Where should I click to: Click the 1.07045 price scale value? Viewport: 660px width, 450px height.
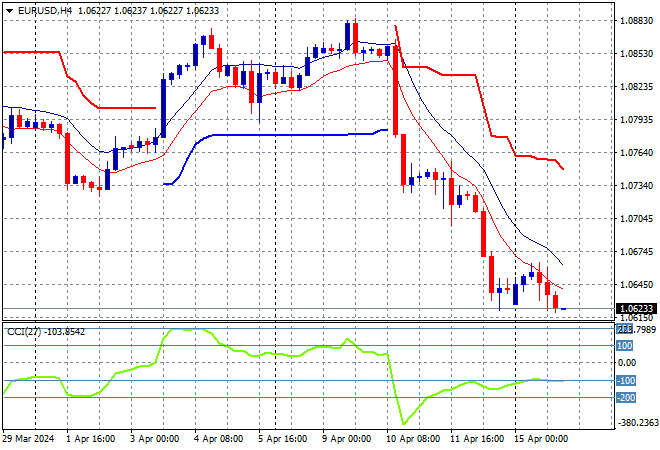tap(636, 218)
